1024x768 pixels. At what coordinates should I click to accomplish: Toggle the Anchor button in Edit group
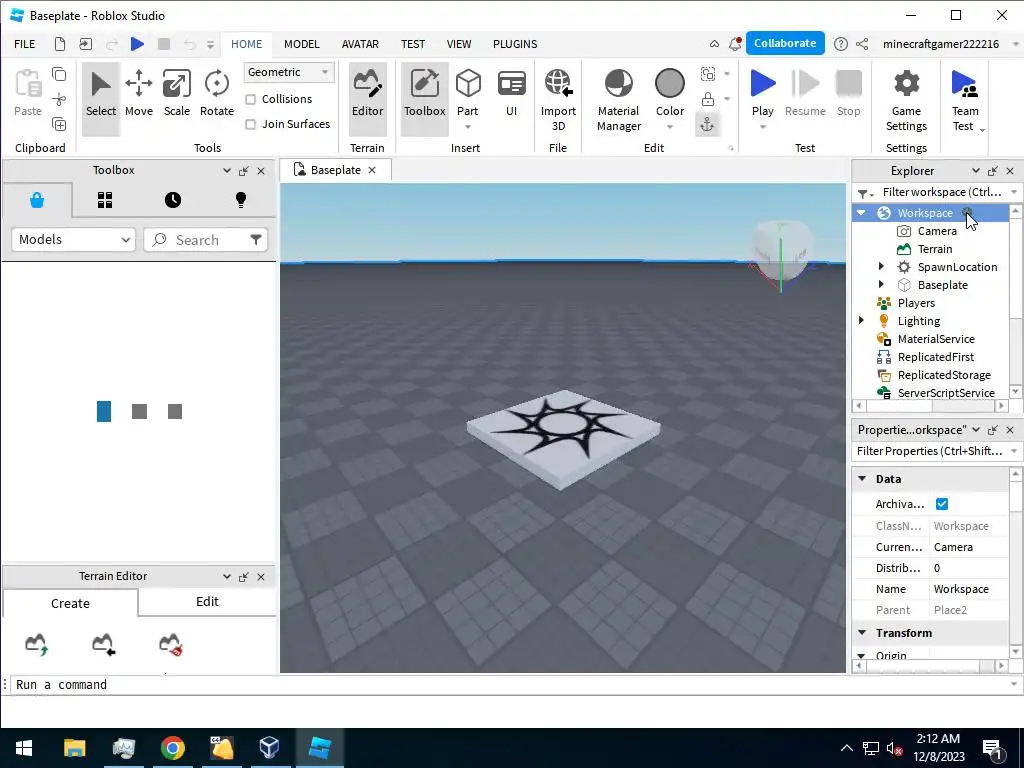coord(707,124)
